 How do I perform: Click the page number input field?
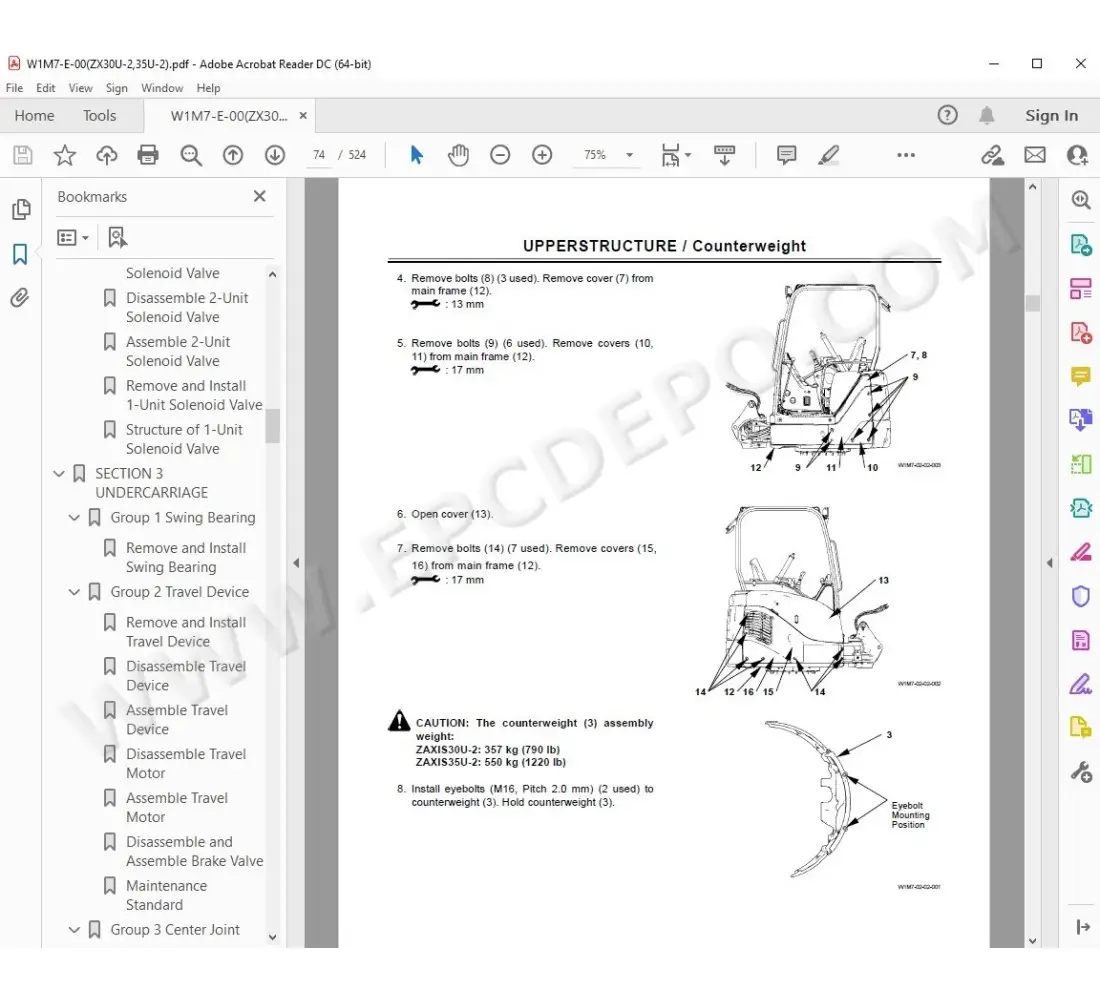pos(319,155)
